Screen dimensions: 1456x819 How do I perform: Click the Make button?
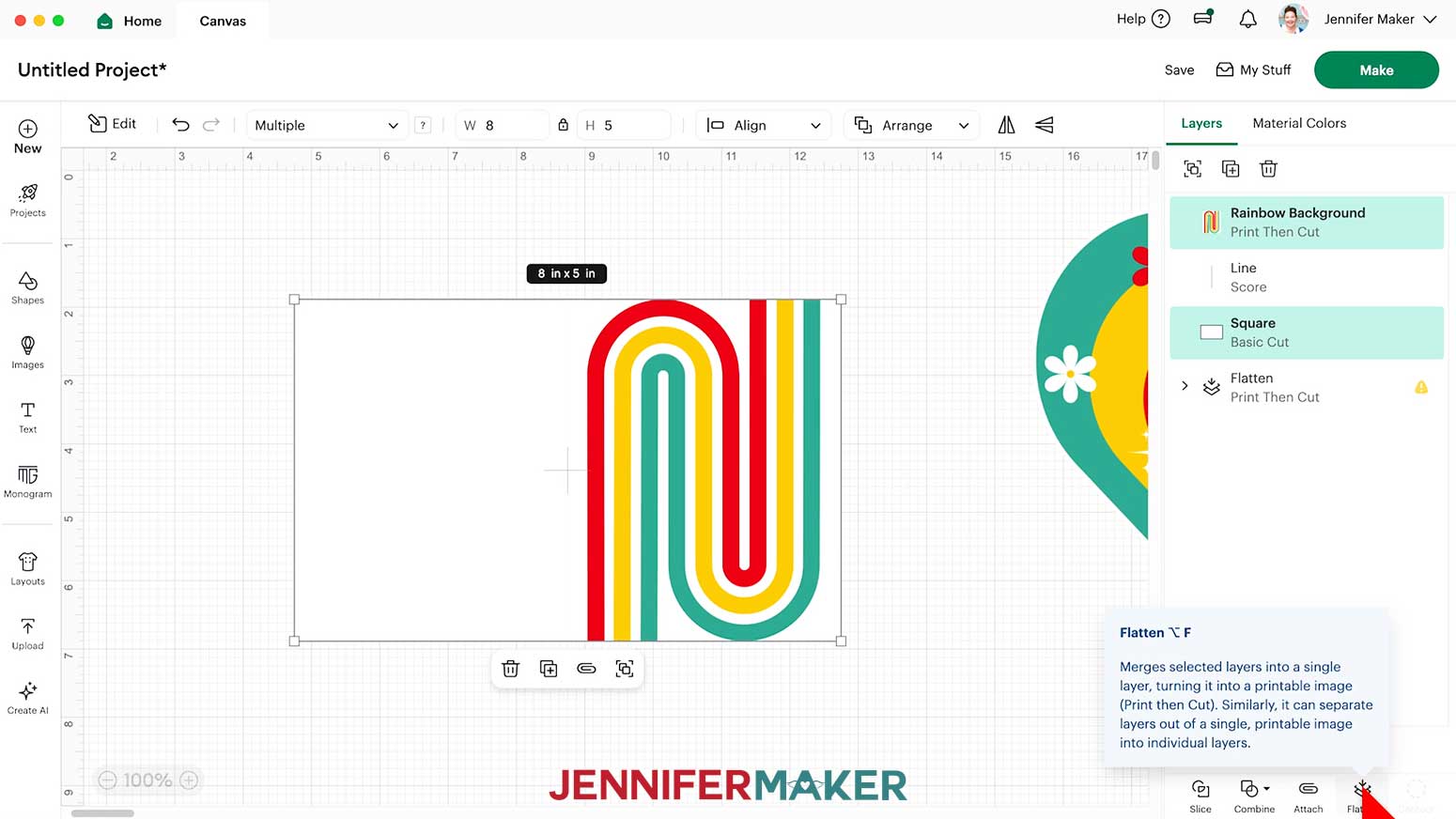click(x=1376, y=70)
